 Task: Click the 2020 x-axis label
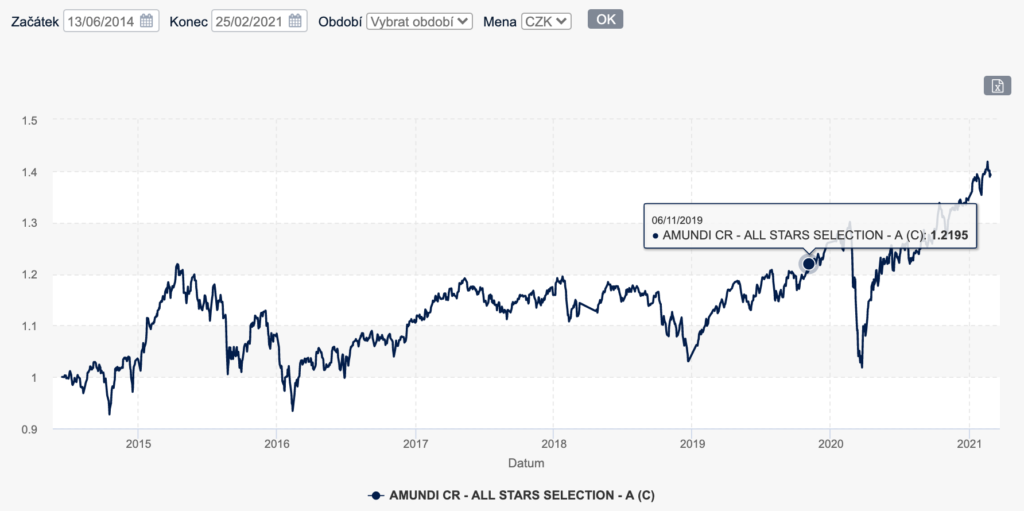(x=830, y=446)
